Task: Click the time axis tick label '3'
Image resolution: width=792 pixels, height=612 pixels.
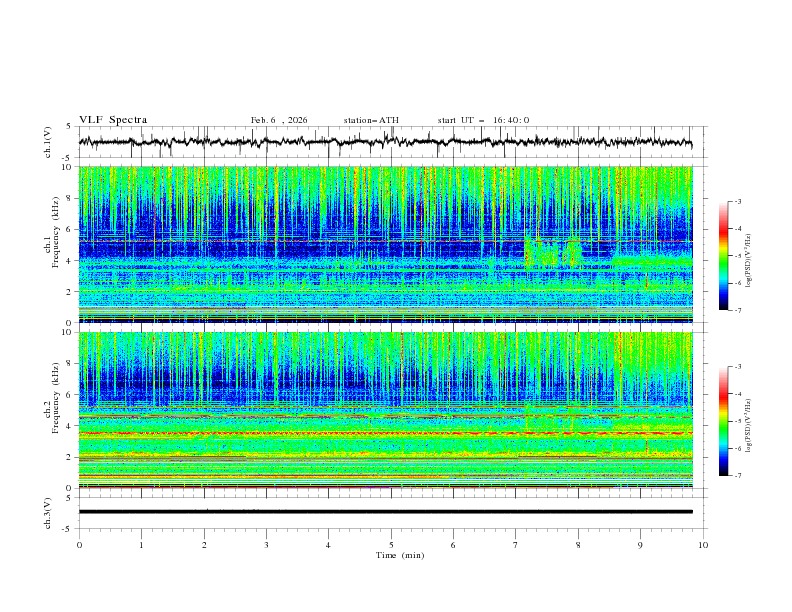Action: pos(266,545)
